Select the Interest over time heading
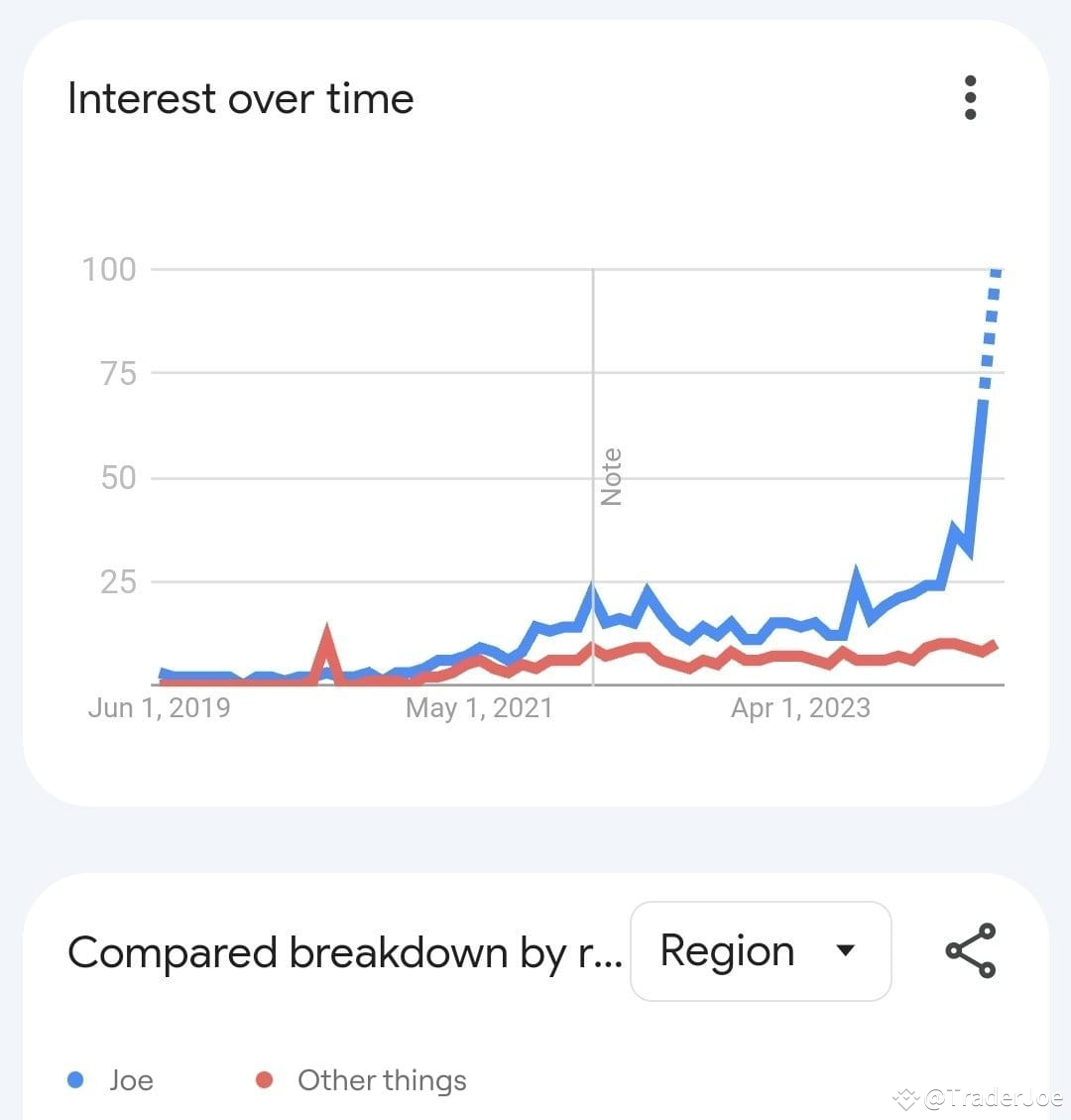Screen dimensions: 1071x1120 click(241, 97)
